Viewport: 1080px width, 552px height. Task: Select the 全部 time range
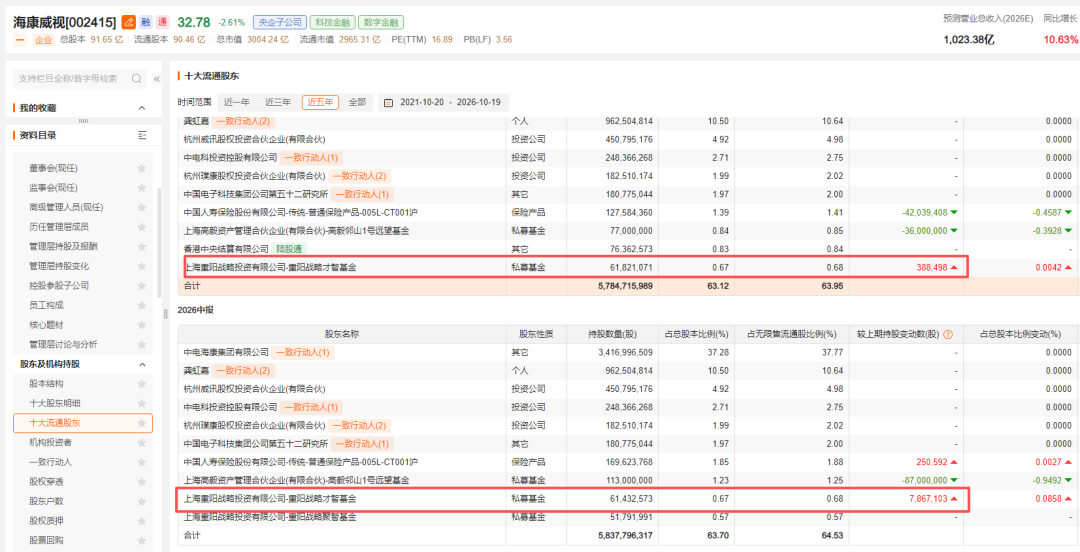click(x=357, y=103)
